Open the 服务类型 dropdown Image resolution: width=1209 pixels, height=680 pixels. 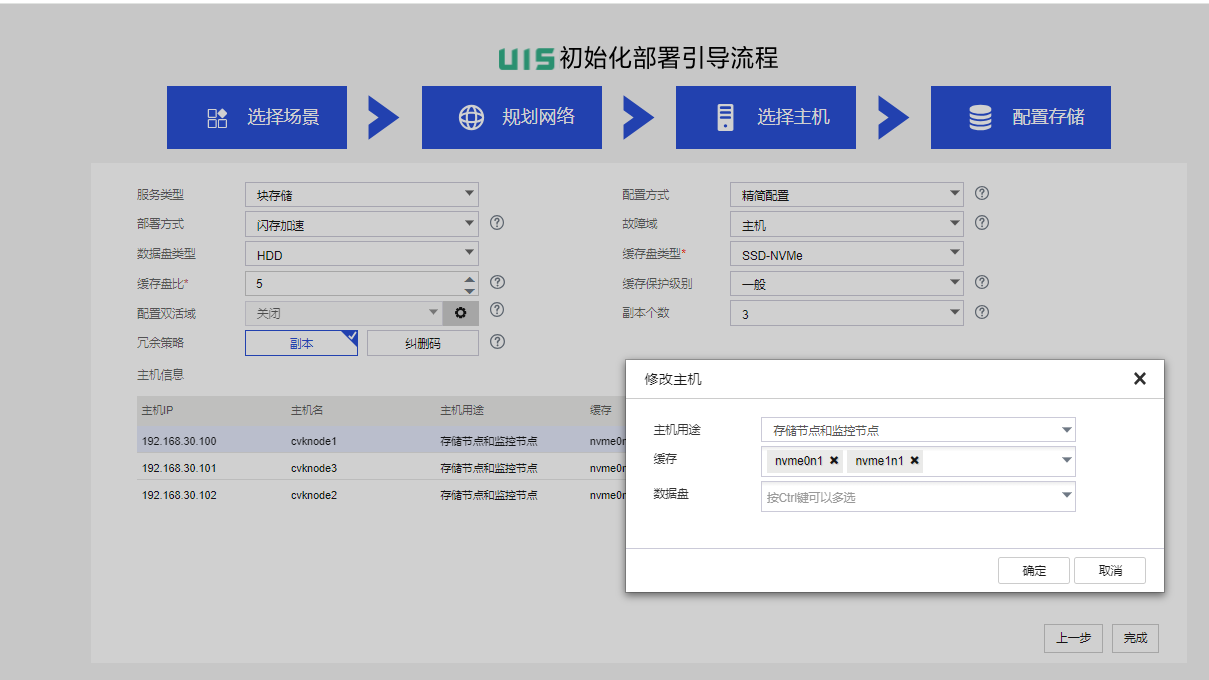pyautogui.click(x=362, y=195)
